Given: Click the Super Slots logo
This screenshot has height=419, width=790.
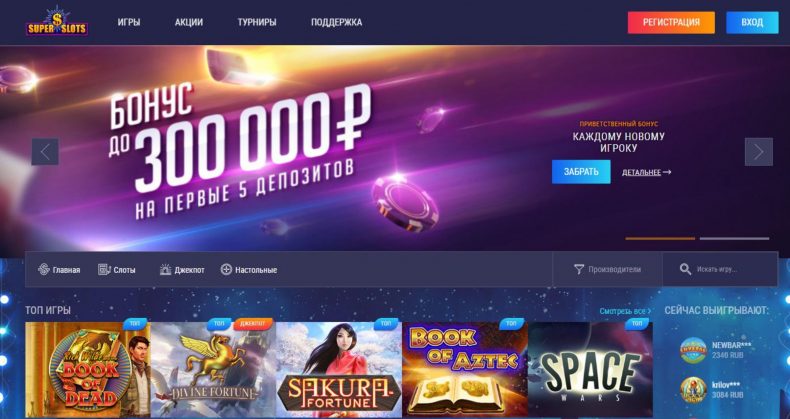Looking at the screenshot, I should coord(57,22).
